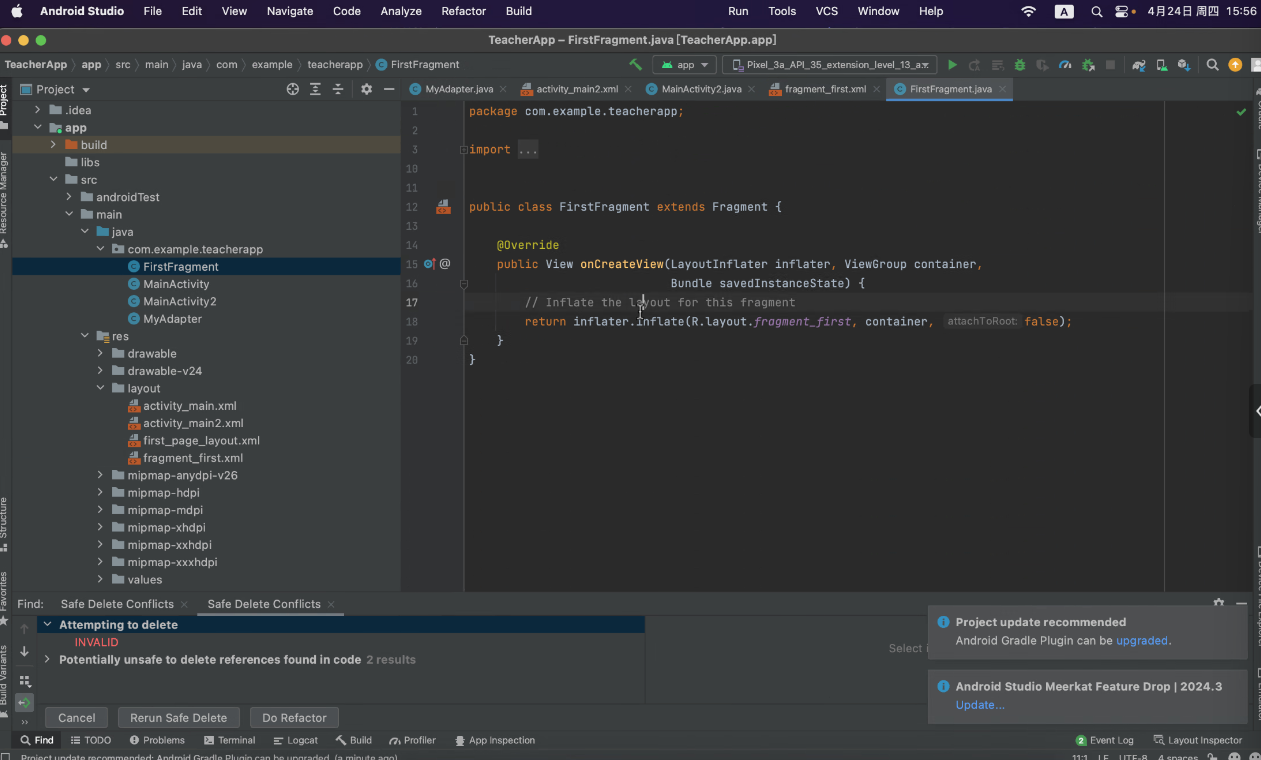Viewport: 1261px width, 760px height.
Task: Open Pixel_3a_API_35 device dropdown
Action: click(x=829, y=64)
